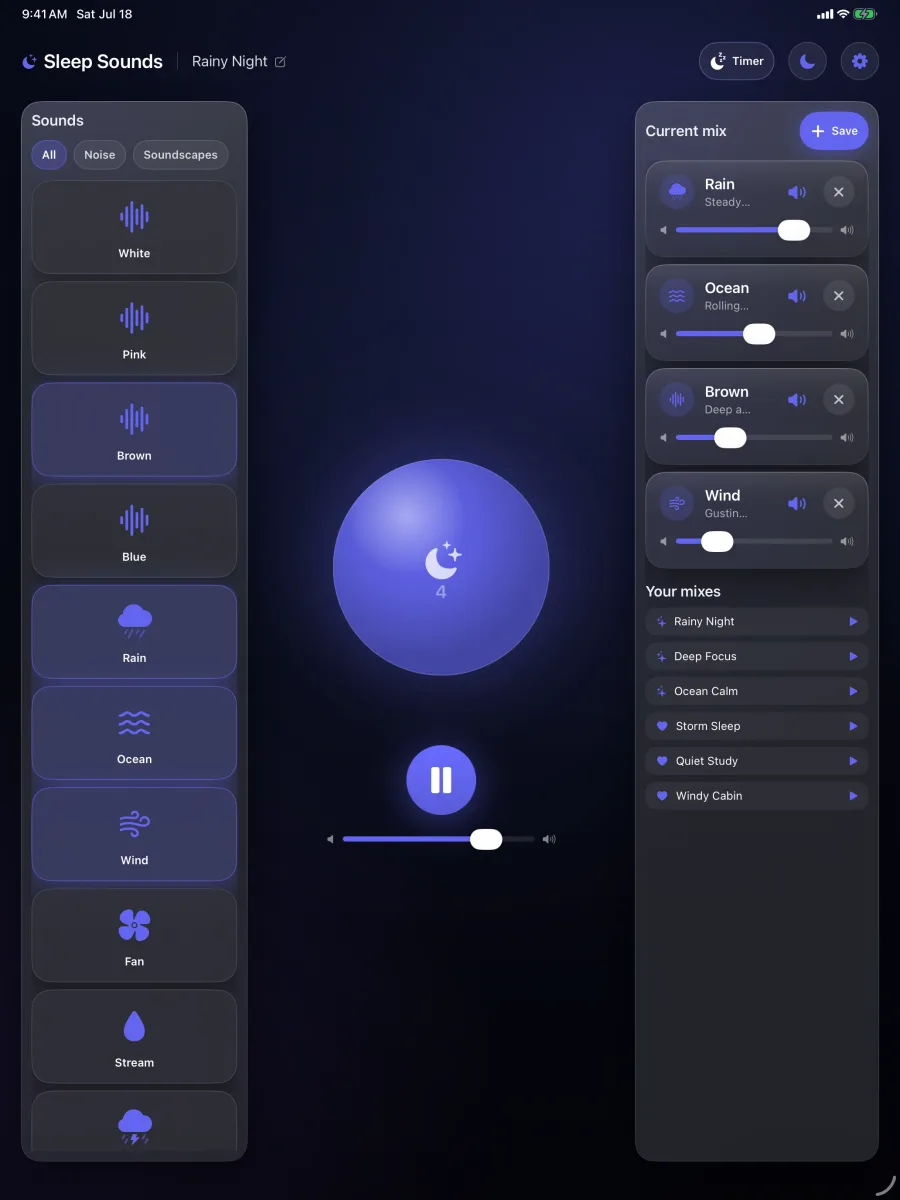This screenshot has height=1200, width=900.
Task: Toggle night mode moon button
Action: point(807,61)
